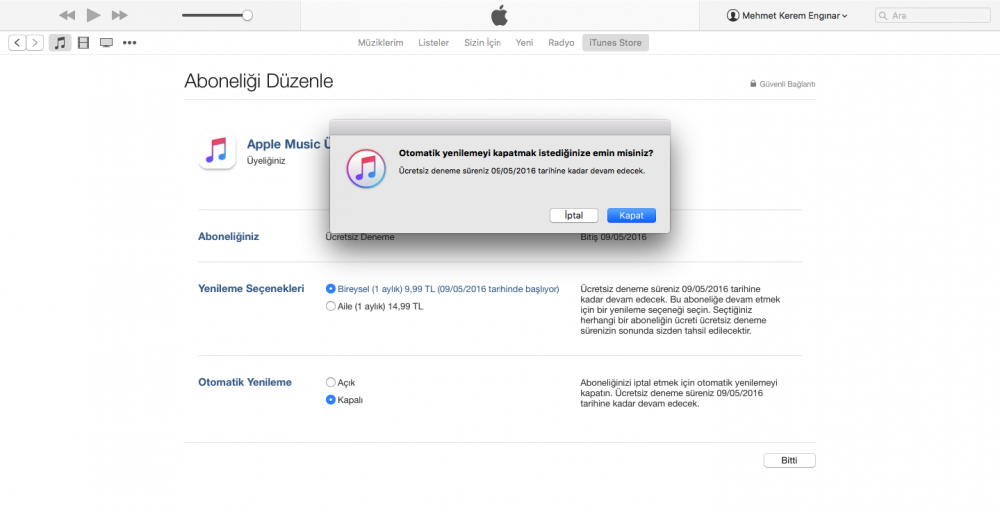Switch to Müziklerim tab
Image resolution: width=1000 pixels, height=512 pixels.
tap(380, 43)
